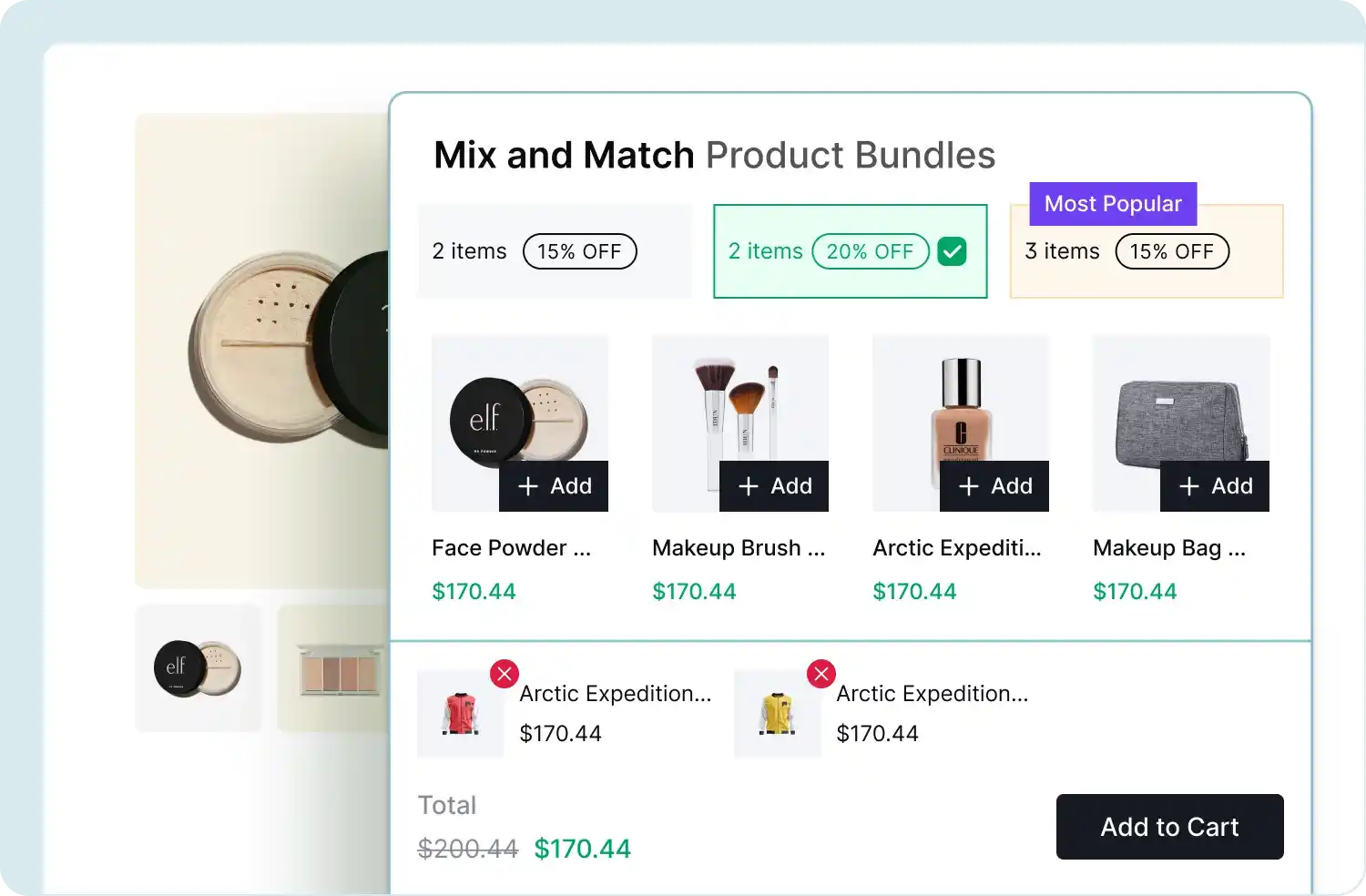Expand the truncated Makeup Brush product title

click(x=739, y=547)
